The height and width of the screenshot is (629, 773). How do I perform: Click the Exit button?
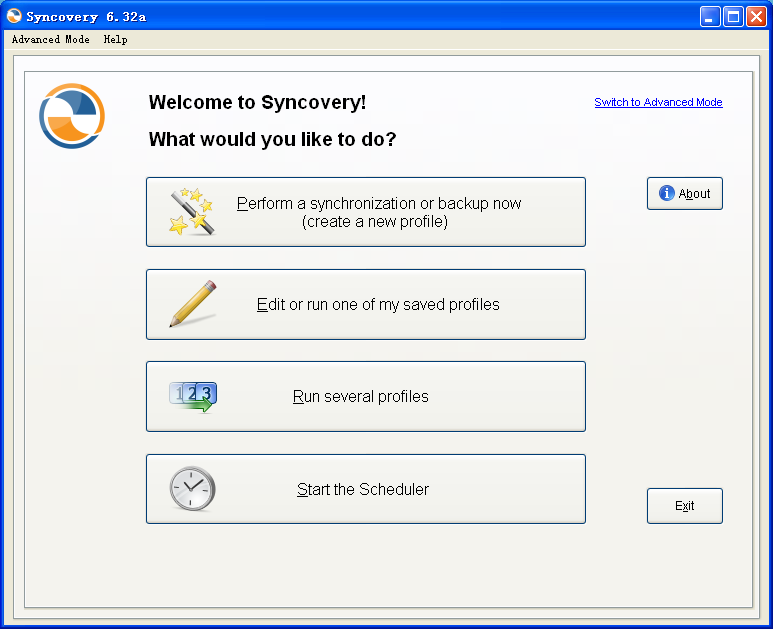pyautogui.click(x=685, y=506)
